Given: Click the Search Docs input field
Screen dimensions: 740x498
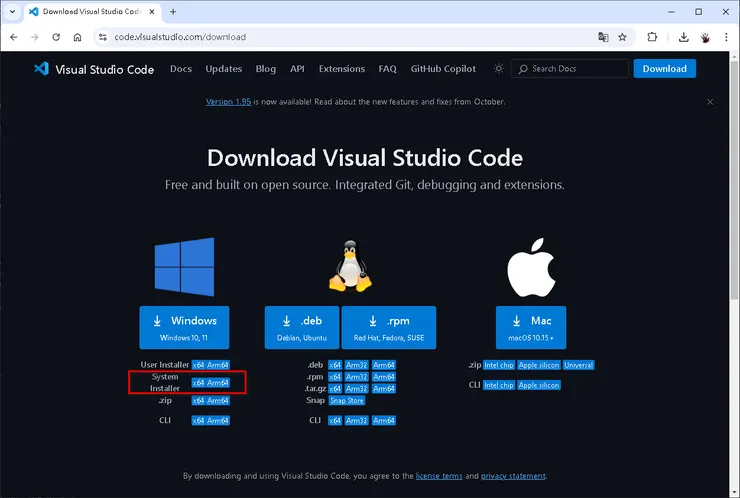Looking at the screenshot, I should (570, 69).
